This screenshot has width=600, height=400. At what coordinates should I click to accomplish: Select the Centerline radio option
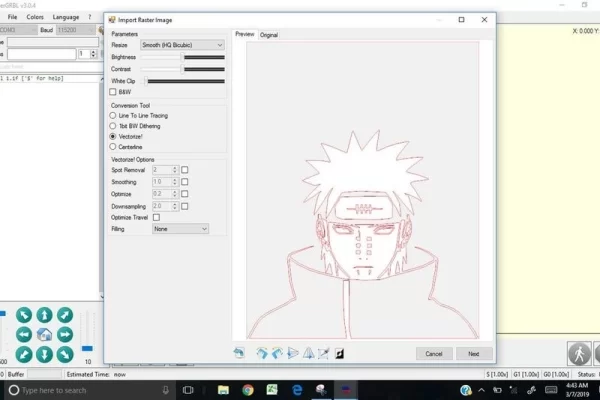tap(112, 147)
